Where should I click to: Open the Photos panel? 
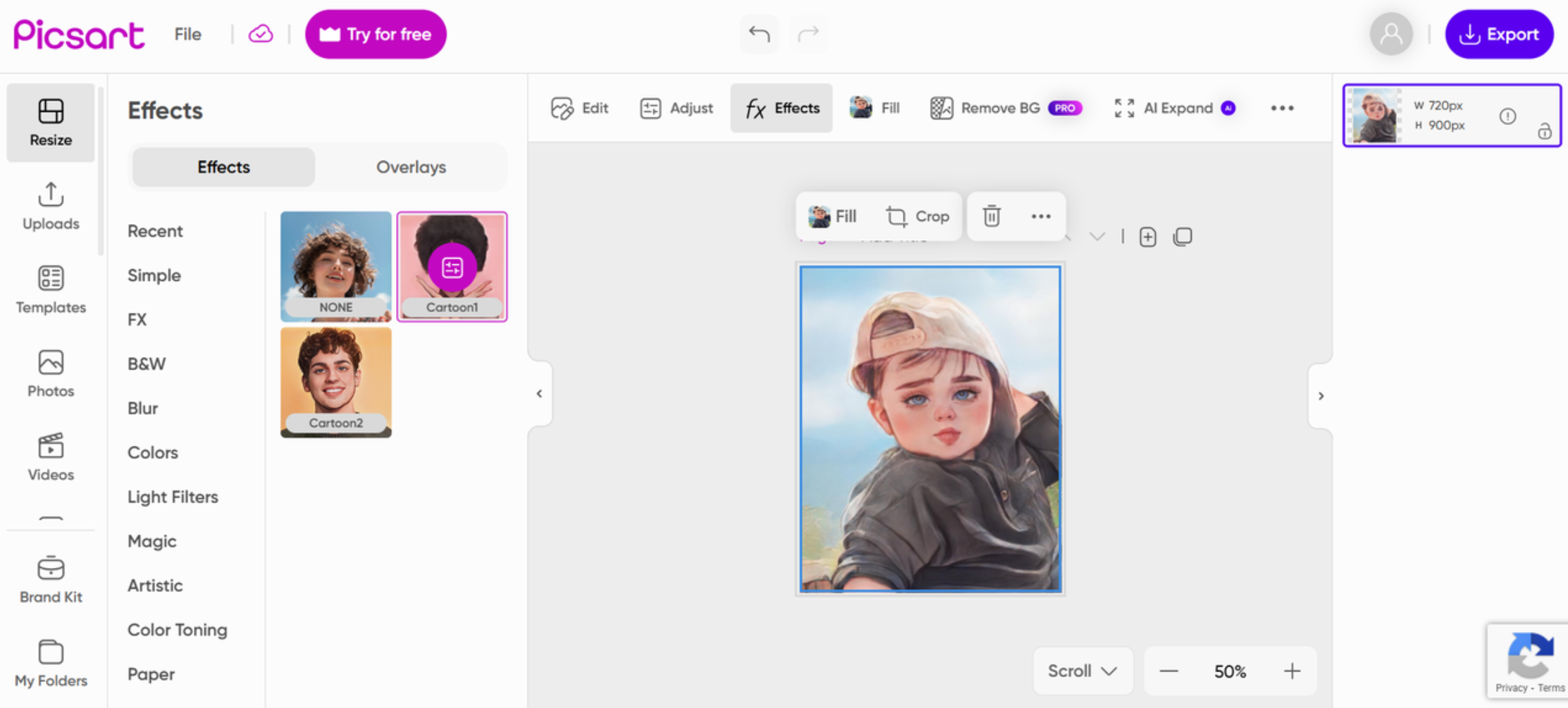pos(51,373)
